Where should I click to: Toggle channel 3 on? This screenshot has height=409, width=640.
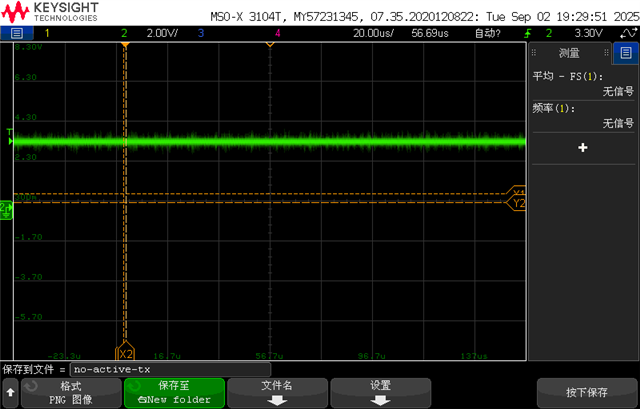click(200, 33)
